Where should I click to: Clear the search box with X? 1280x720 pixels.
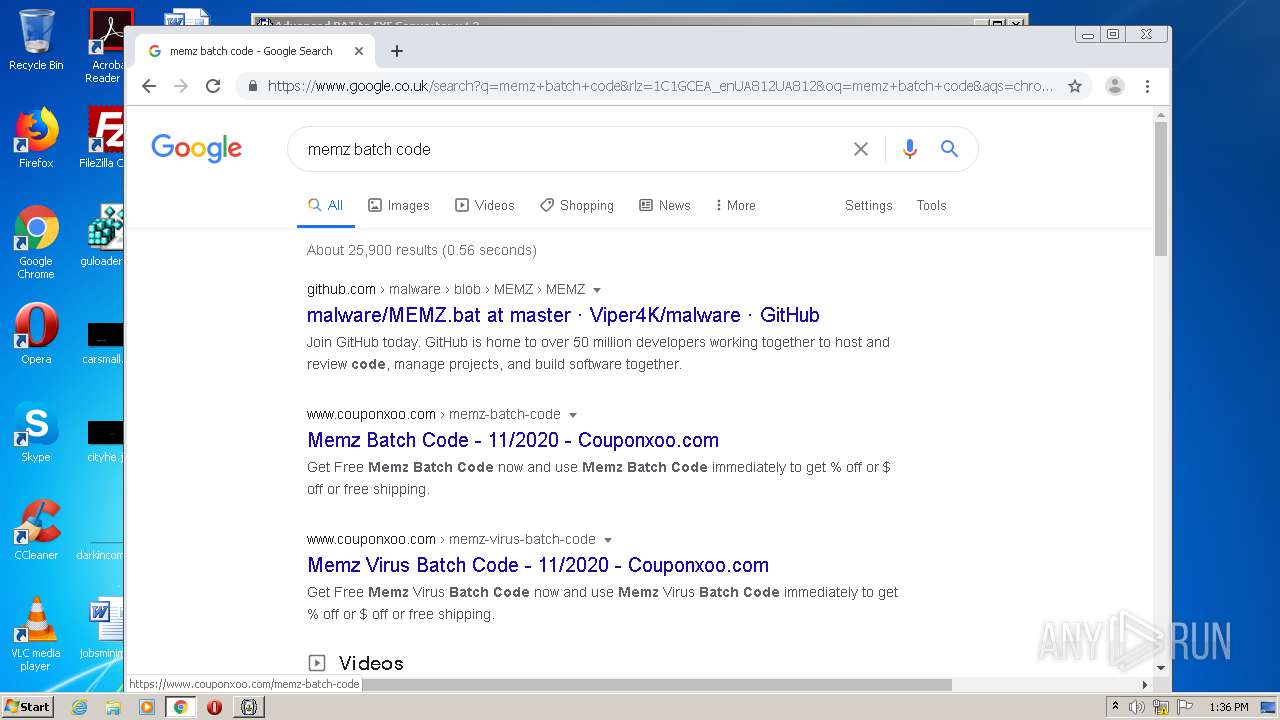point(861,149)
